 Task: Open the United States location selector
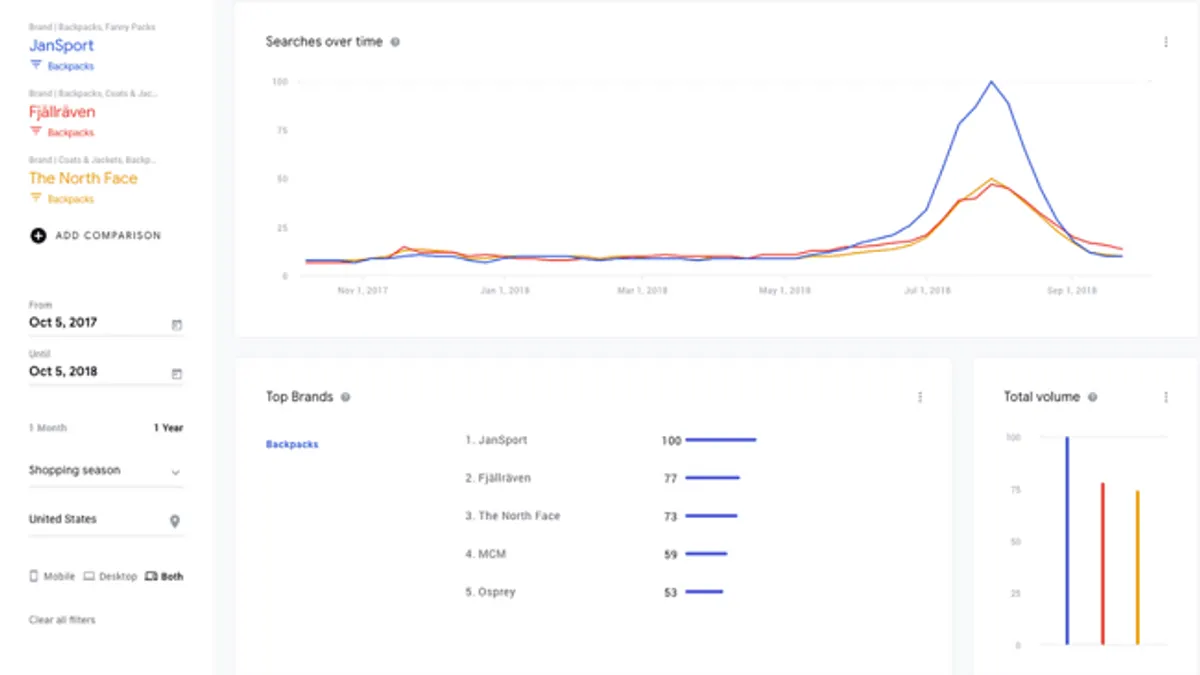click(106, 520)
